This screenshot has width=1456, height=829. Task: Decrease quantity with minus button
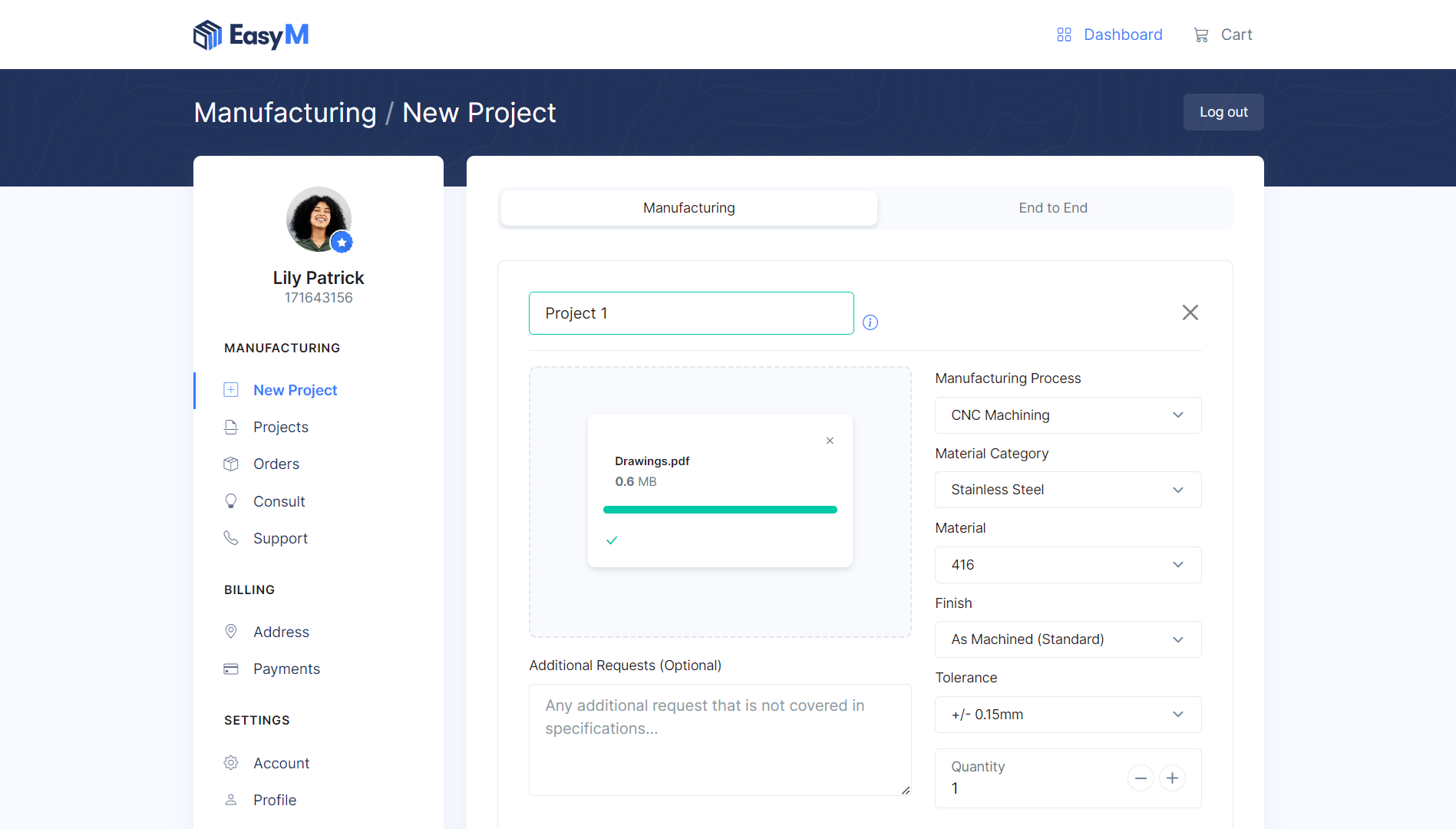tap(1141, 778)
